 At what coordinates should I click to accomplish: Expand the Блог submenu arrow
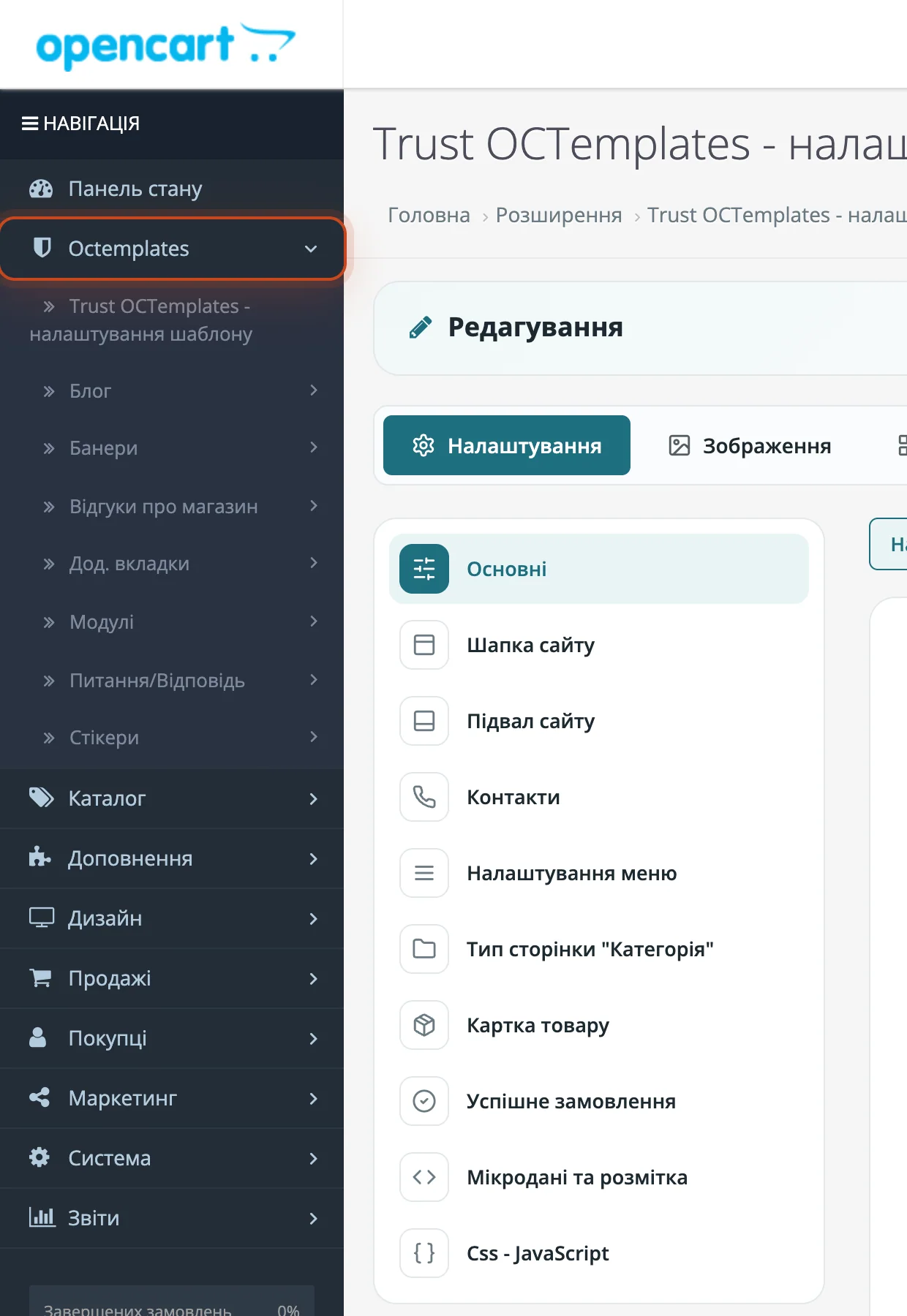[x=314, y=390]
